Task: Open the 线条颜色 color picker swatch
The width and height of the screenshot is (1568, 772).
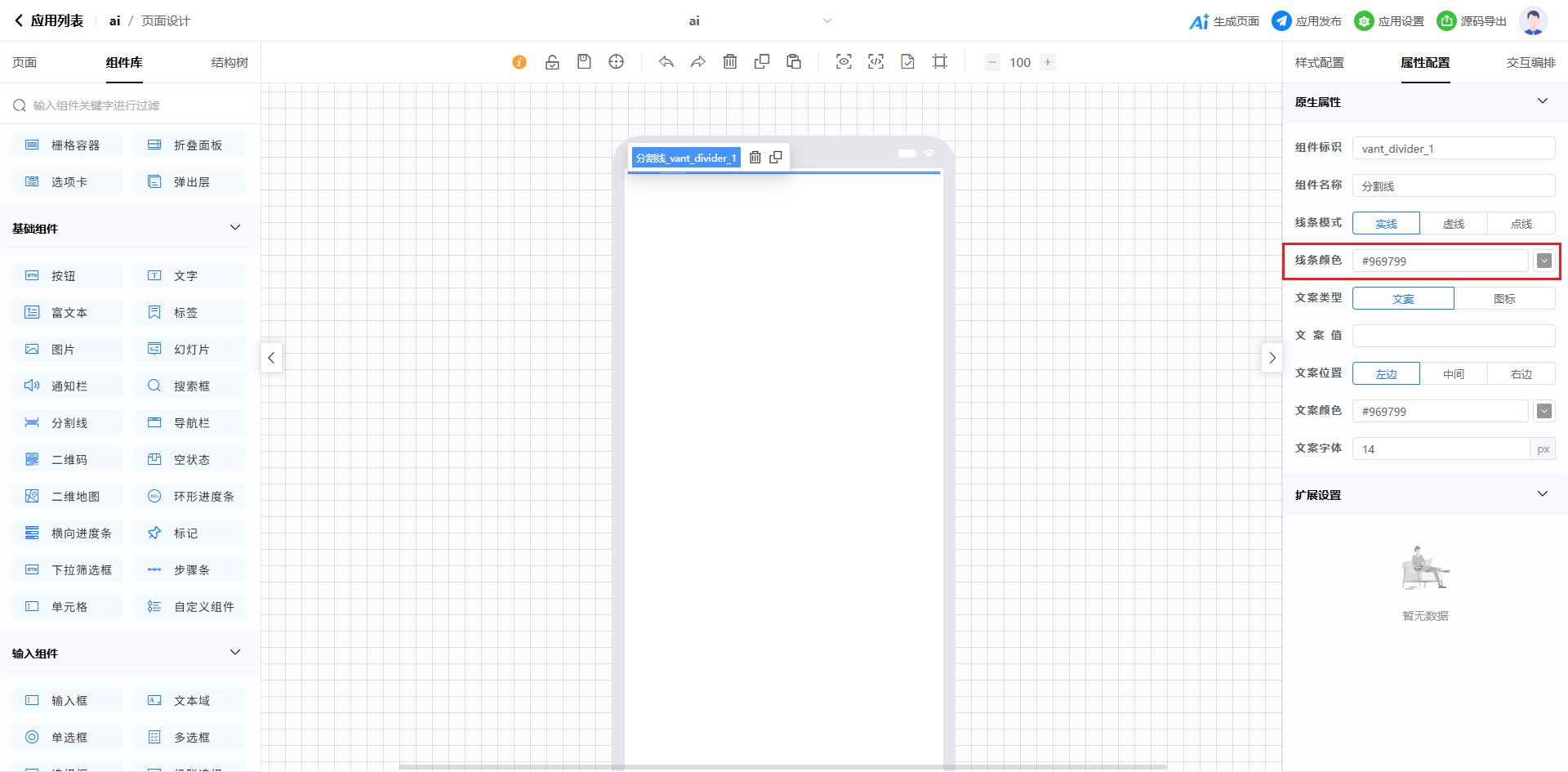Action: tap(1543, 261)
